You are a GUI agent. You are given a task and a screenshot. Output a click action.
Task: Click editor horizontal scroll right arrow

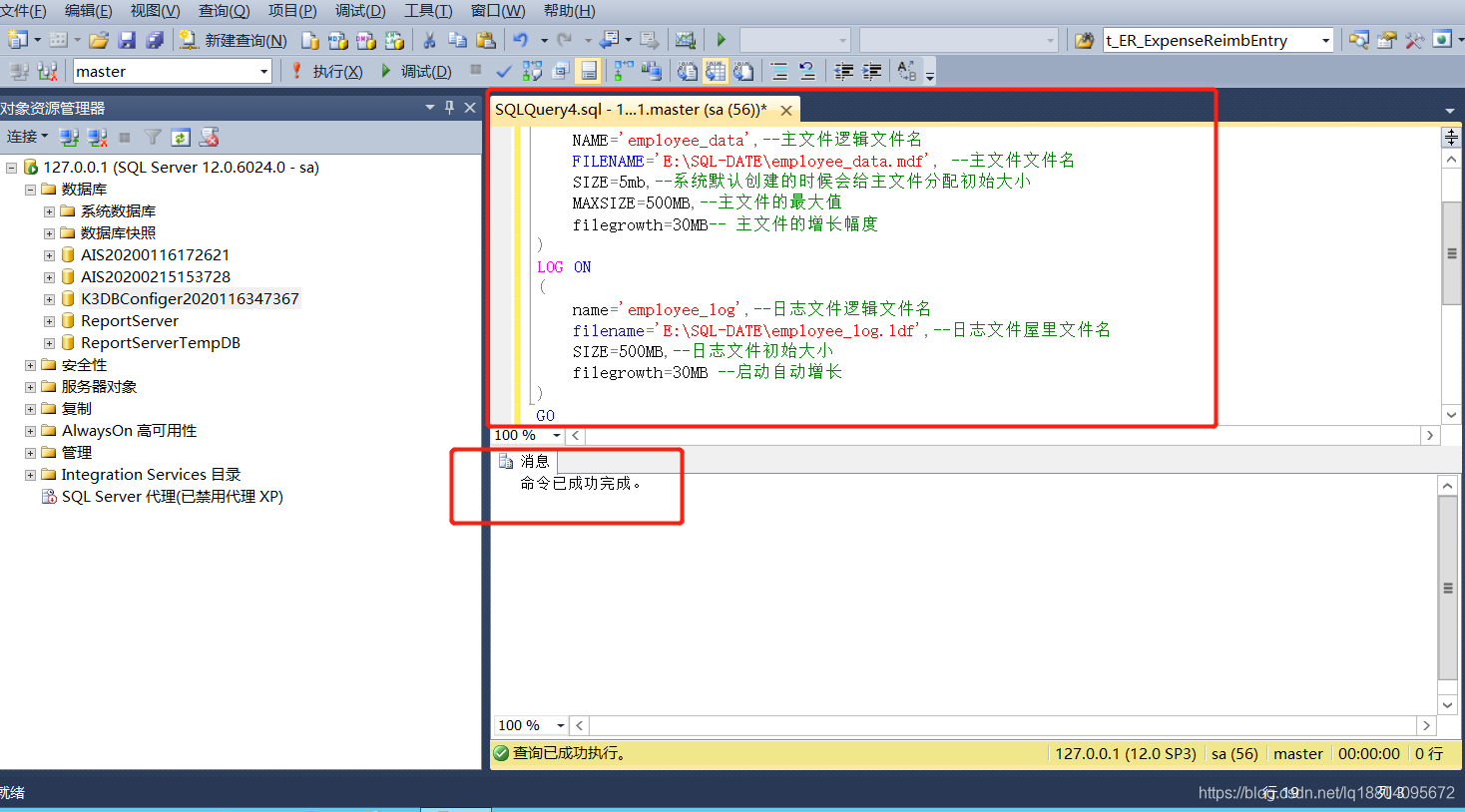click(x=1430, y=435)
